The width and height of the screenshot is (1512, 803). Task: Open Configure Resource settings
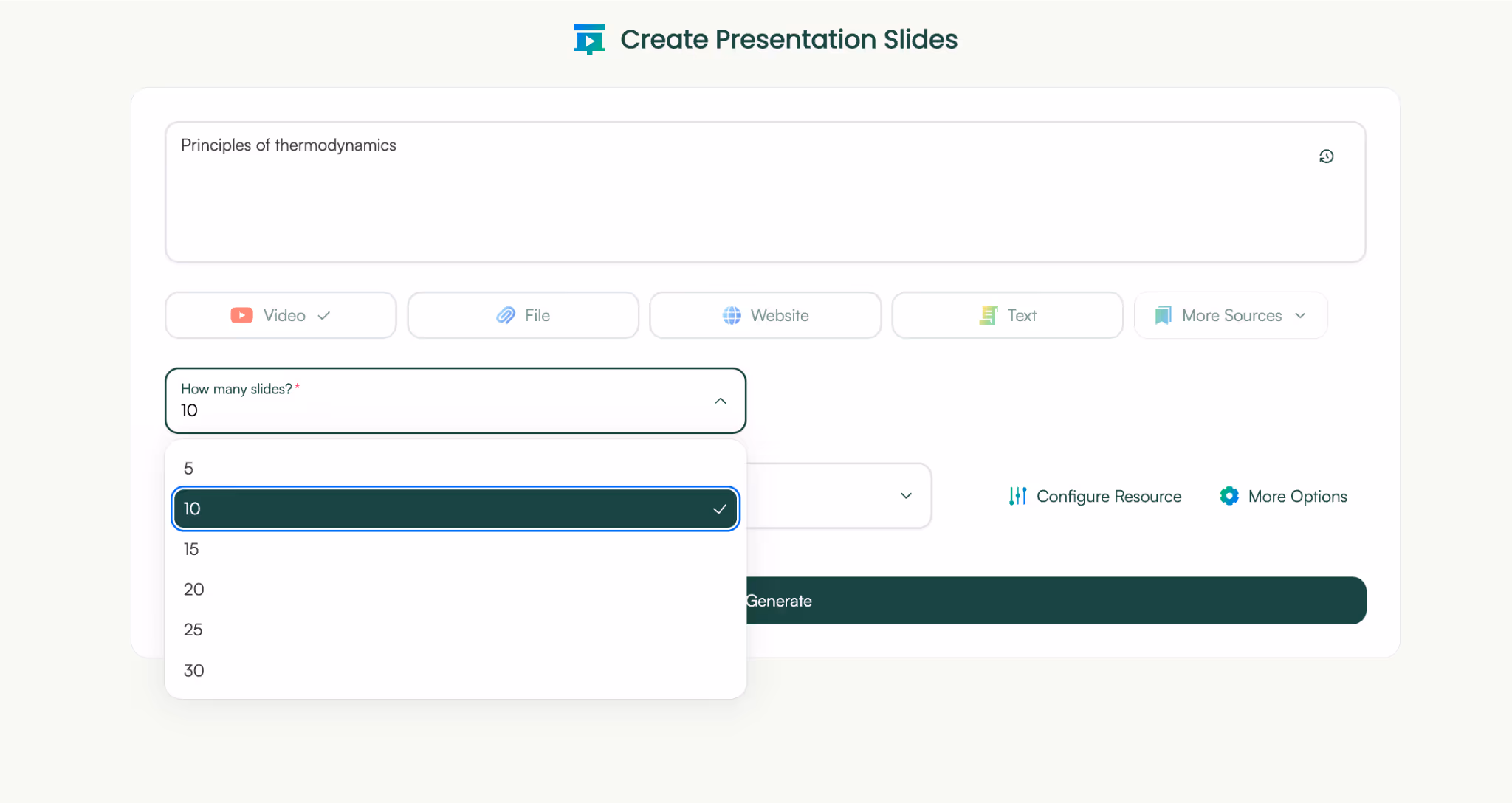1107,496
